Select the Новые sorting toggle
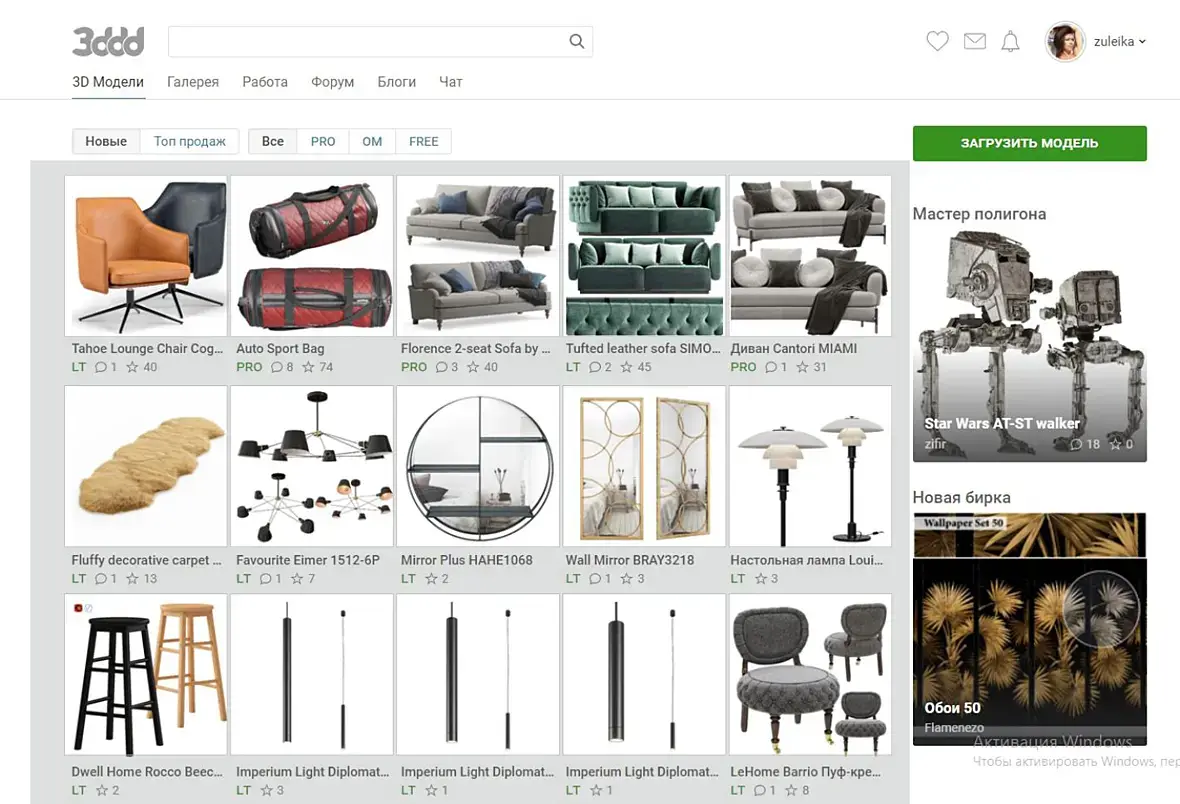This screenshot has height=804, width=1180. click(106, 142)
